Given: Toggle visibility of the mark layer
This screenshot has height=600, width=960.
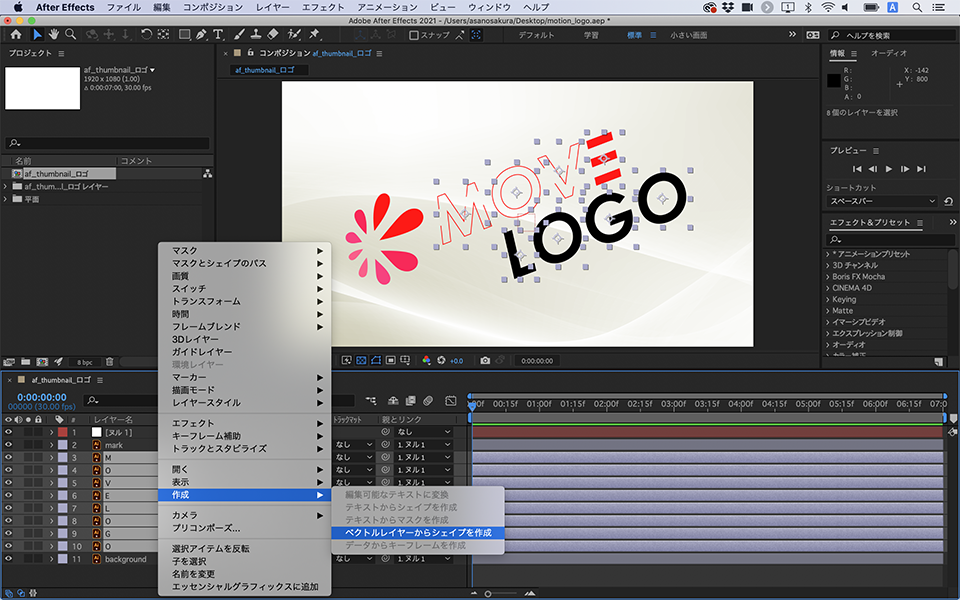Looking at the screenshot, I should (8, 444).
